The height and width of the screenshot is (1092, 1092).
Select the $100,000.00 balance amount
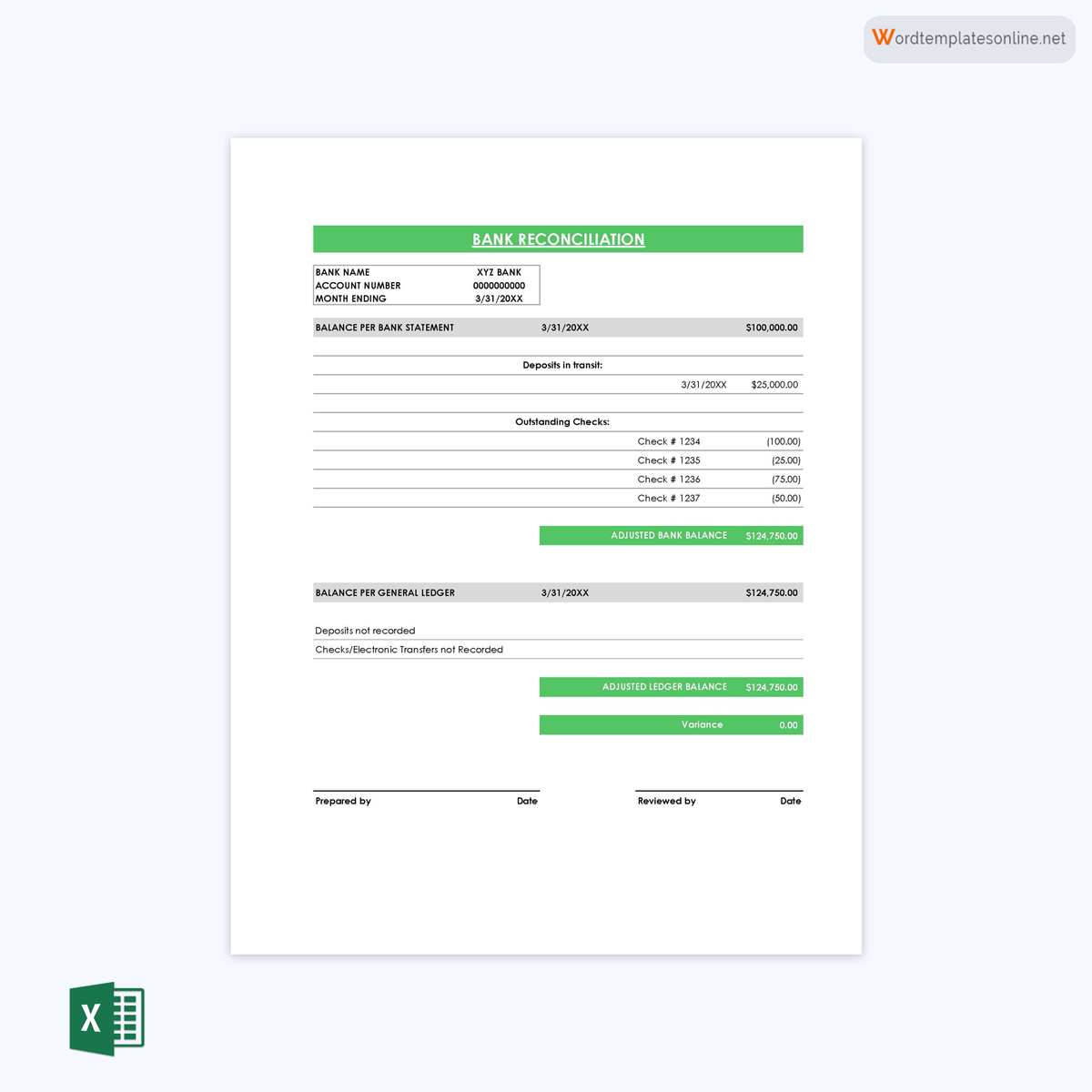point(772,328)
